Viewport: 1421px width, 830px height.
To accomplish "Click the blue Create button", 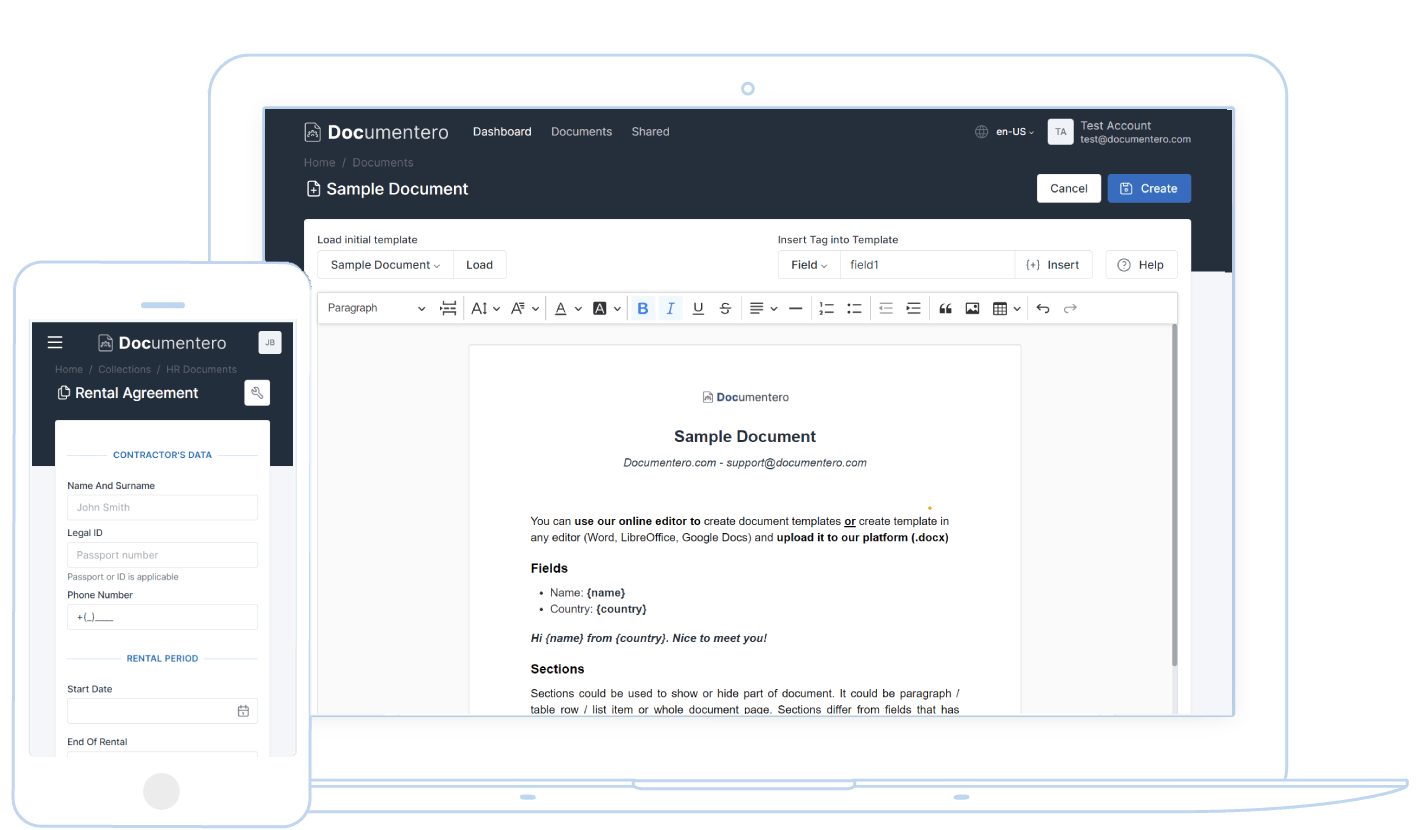I will click(1149, 188).
